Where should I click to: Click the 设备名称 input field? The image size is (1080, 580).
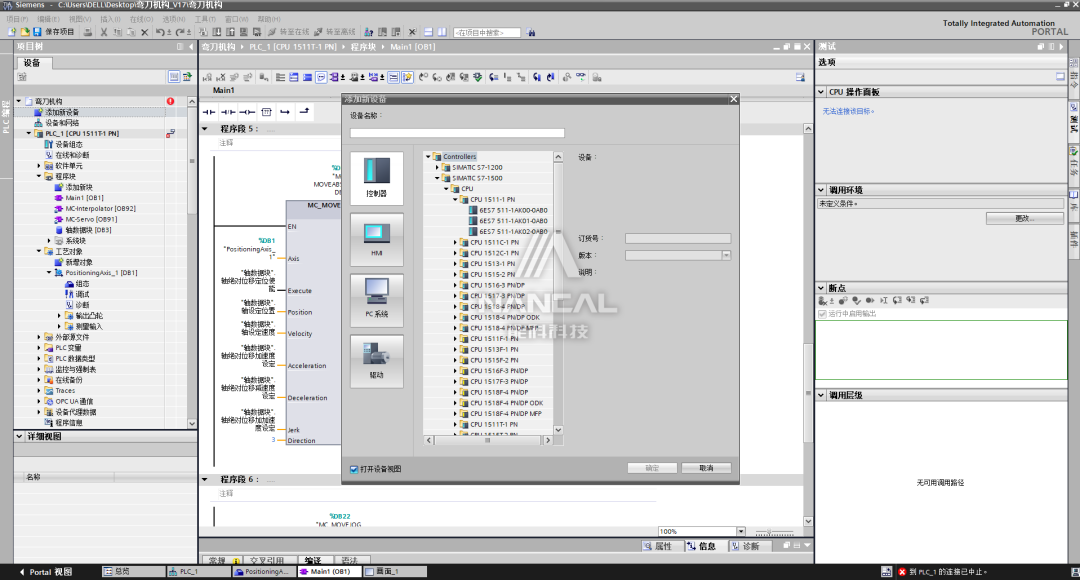coord(457,133)
